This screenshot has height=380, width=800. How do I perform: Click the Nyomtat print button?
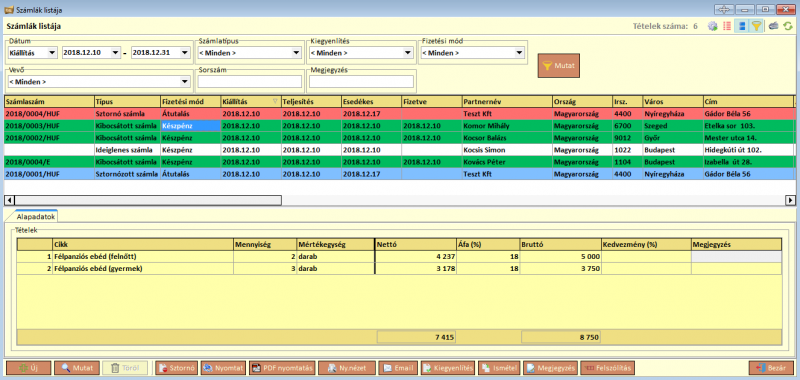coord(223,368)
